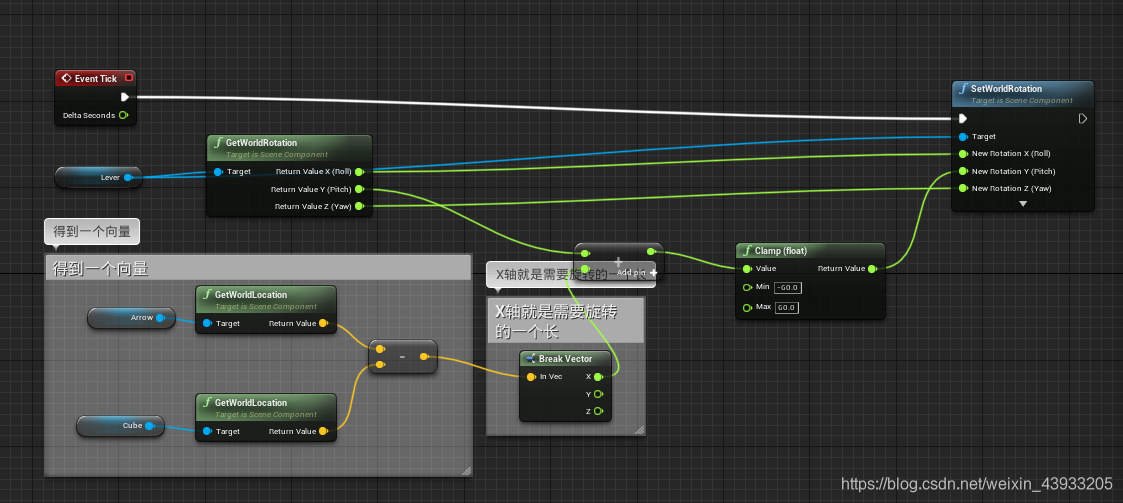Click the GetWorldRotation Target input pin

[x=218, y=171]
